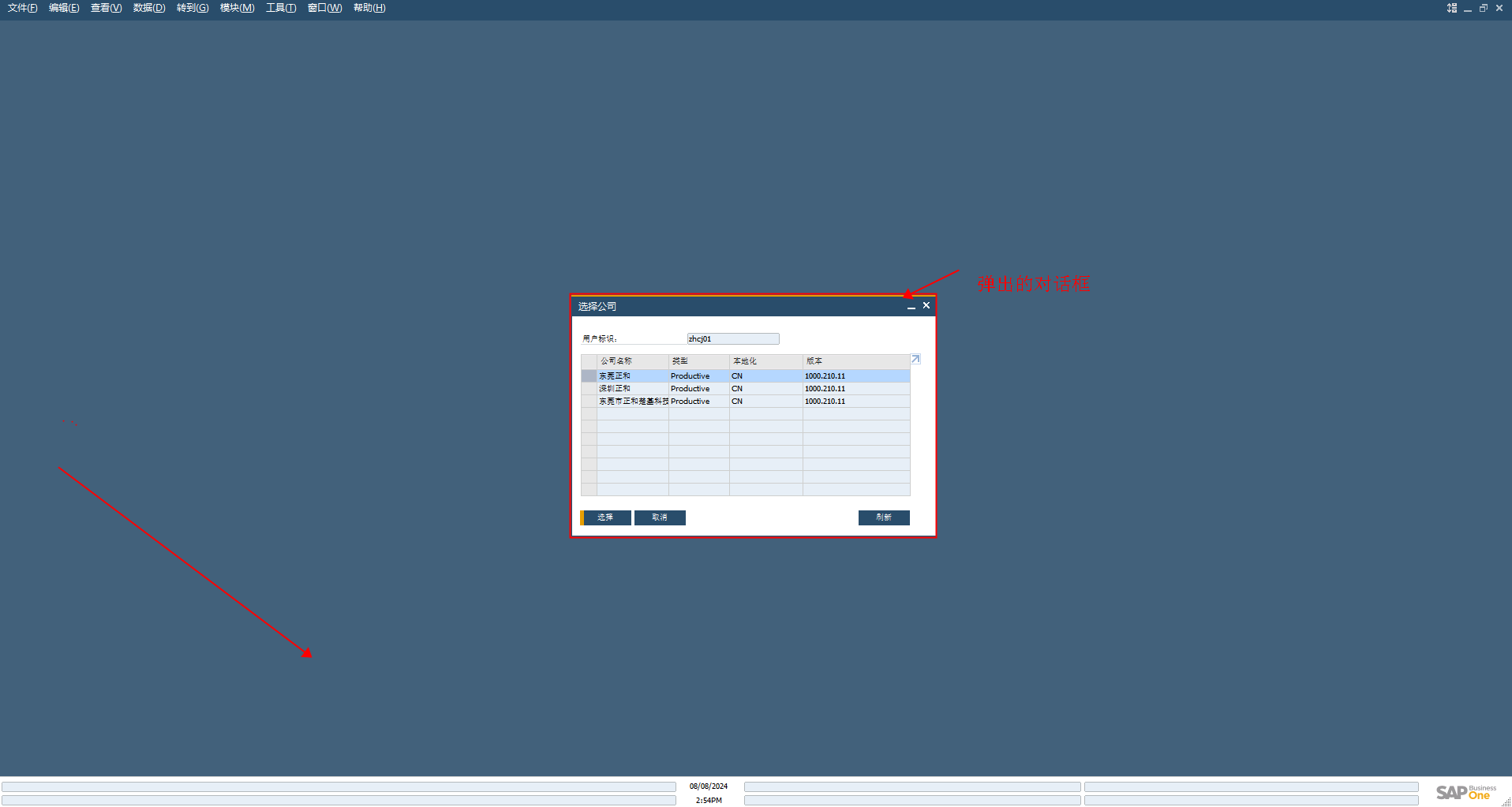Close the 选择公司 dialog
Viewport: 1512px width, 807px height.
tap(926, 305)
